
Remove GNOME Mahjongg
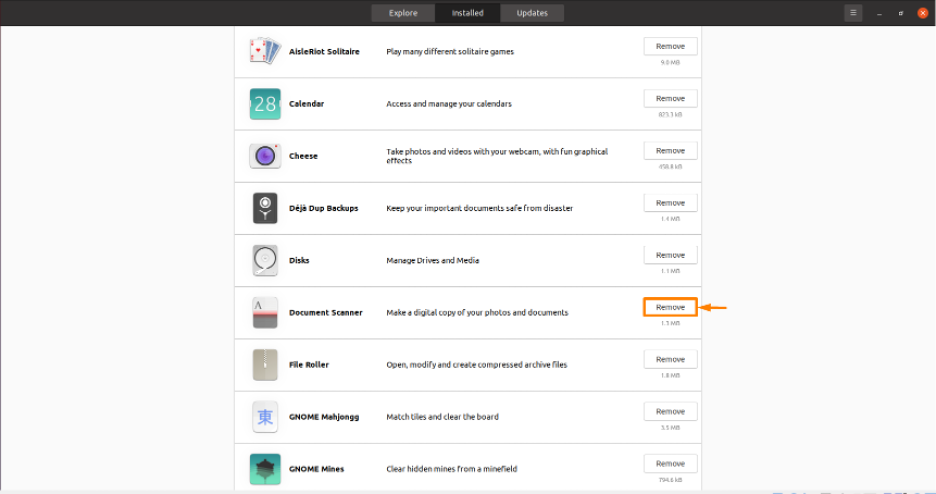coord(670,412)
